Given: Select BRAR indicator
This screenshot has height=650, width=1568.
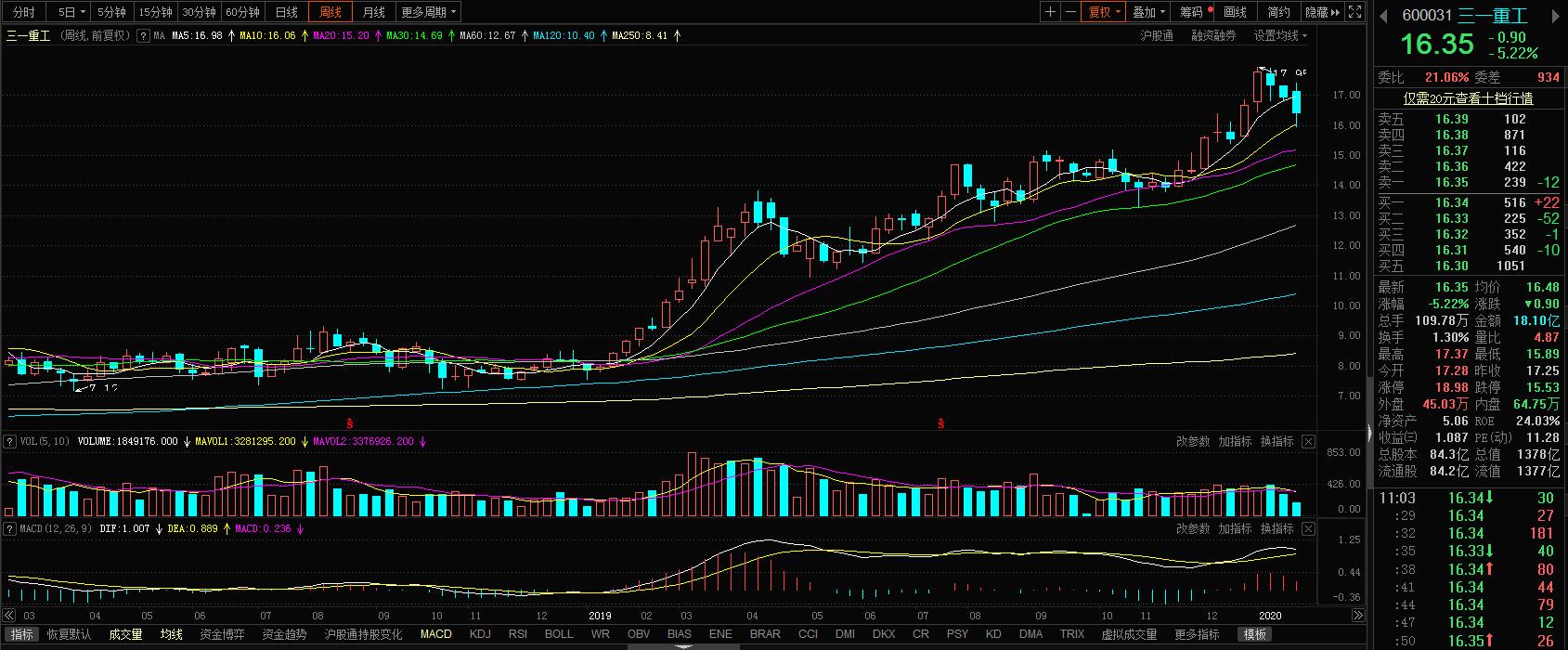Looking at the screenshot, I should coord(765,634).
